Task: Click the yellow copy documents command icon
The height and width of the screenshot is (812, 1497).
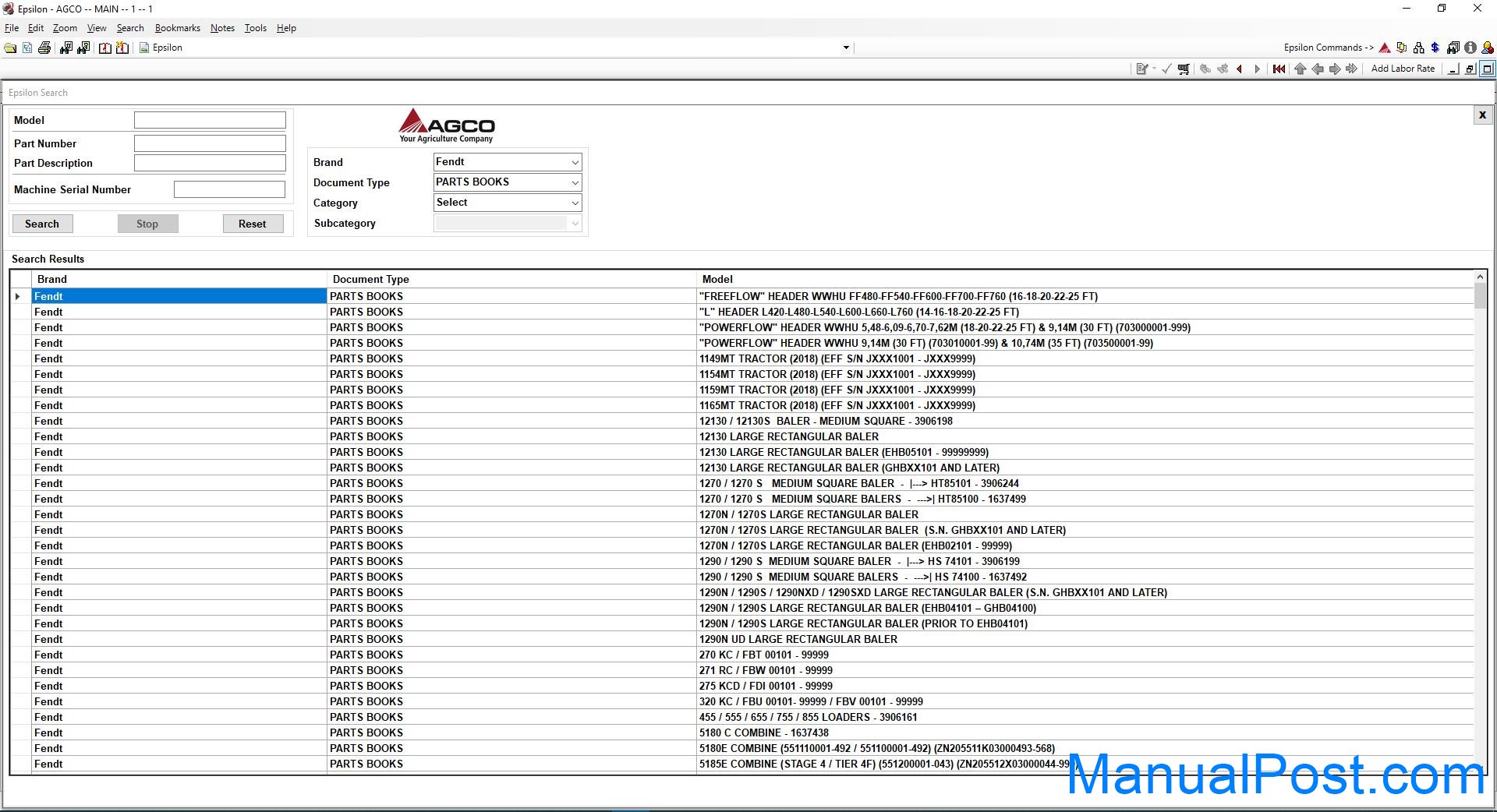Action: click(1402, 48)
